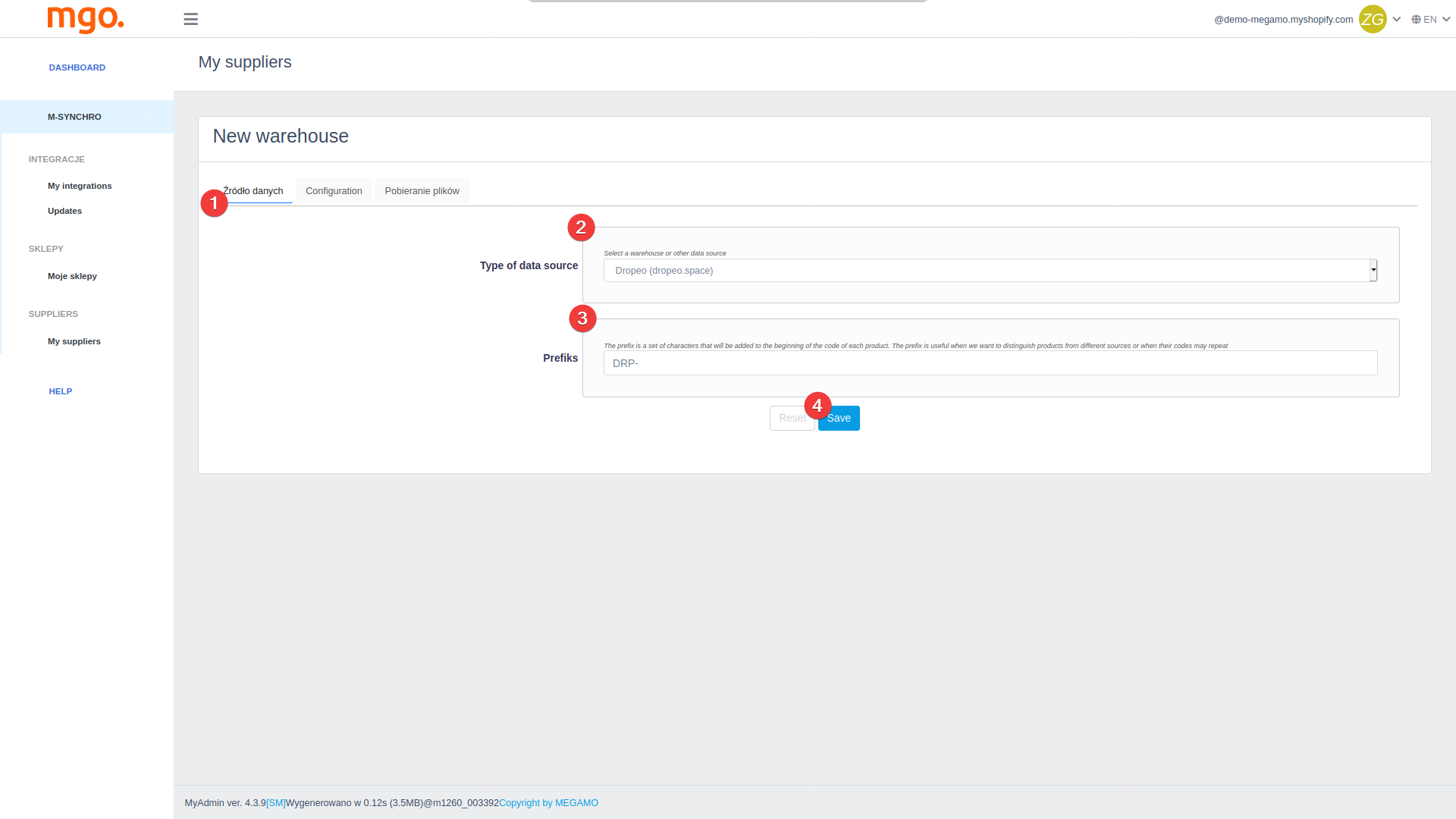Screen dimensions: 1456x819
Task: Switch to the Configuration tab
Action: 334,191
